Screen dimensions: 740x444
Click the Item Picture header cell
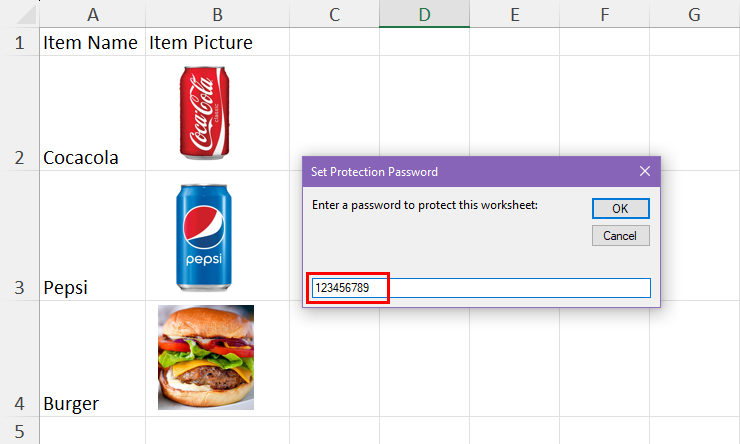(x=218, y=42)
